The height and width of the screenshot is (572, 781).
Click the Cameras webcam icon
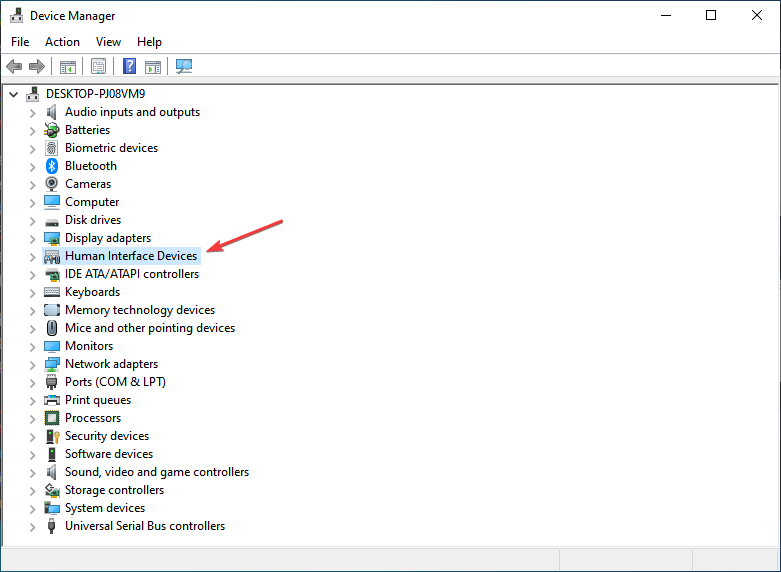(52, 184)
